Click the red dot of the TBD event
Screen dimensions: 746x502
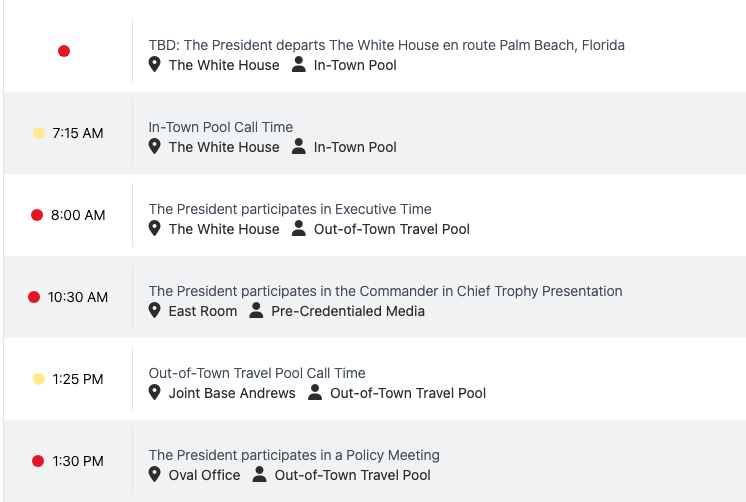[x=64, y=51]
